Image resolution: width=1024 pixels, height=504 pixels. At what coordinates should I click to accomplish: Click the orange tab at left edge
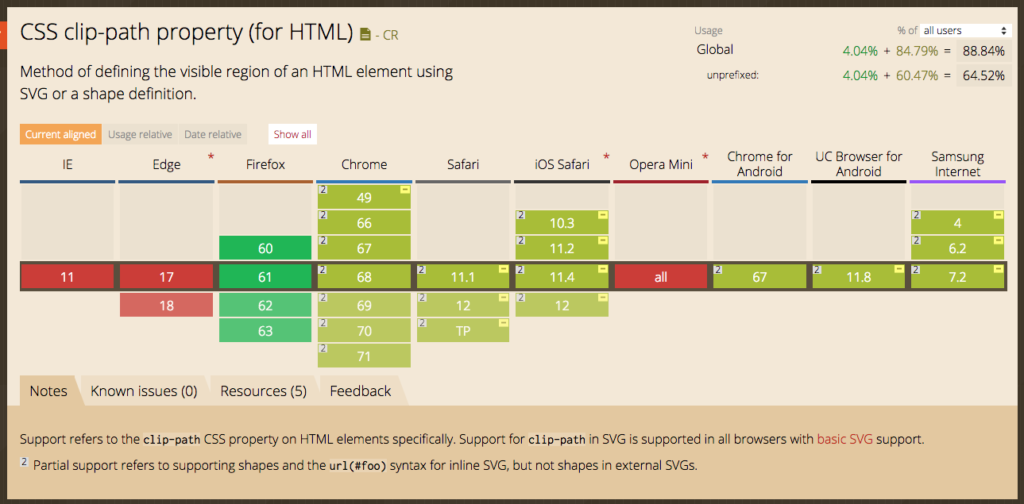3,35
